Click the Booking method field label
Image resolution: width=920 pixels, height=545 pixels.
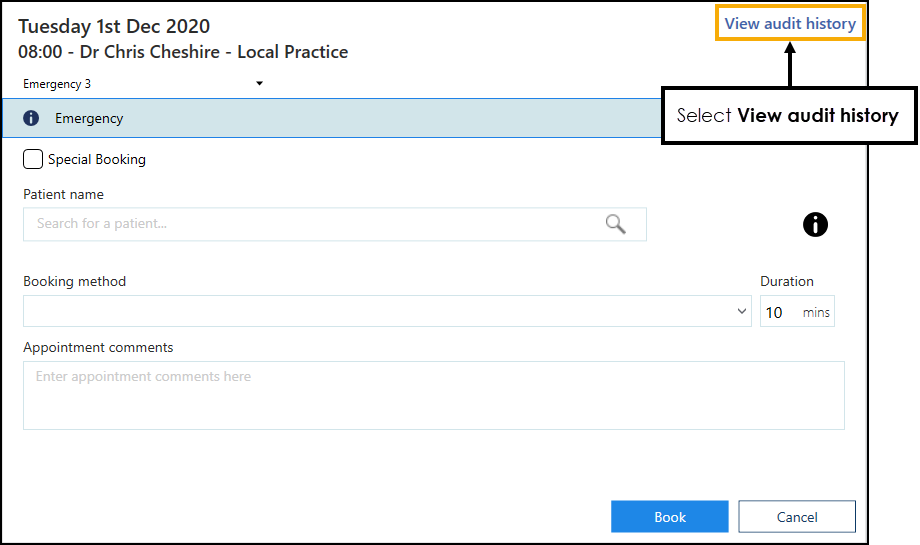(75, 281)
